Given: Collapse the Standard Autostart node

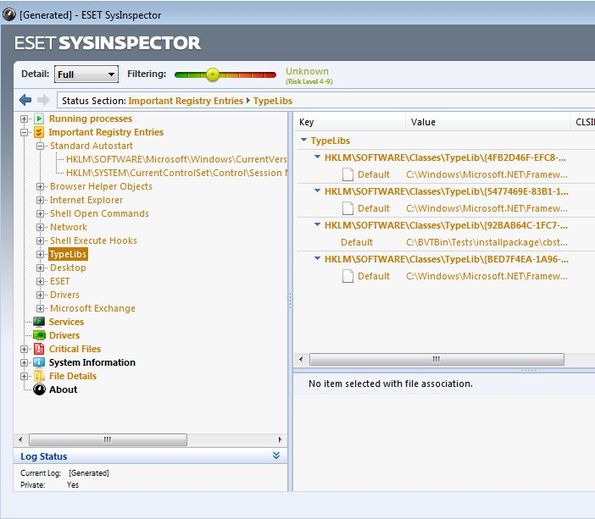Looking at the screenshot, I should [40, 146].
